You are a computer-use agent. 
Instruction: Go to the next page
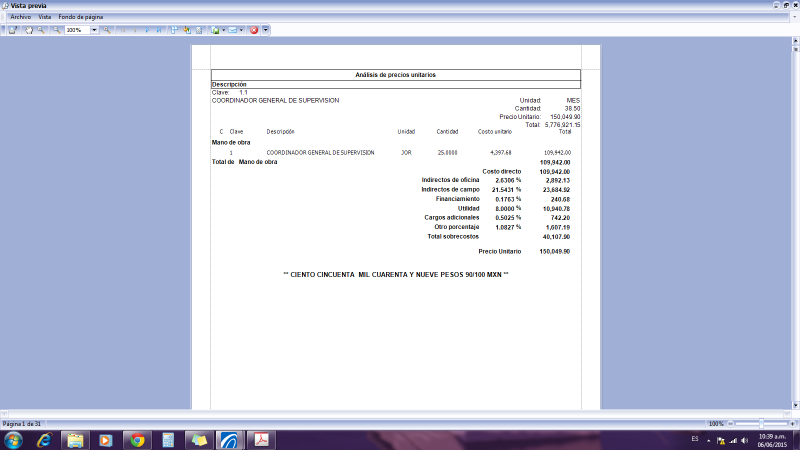[147, 30]
